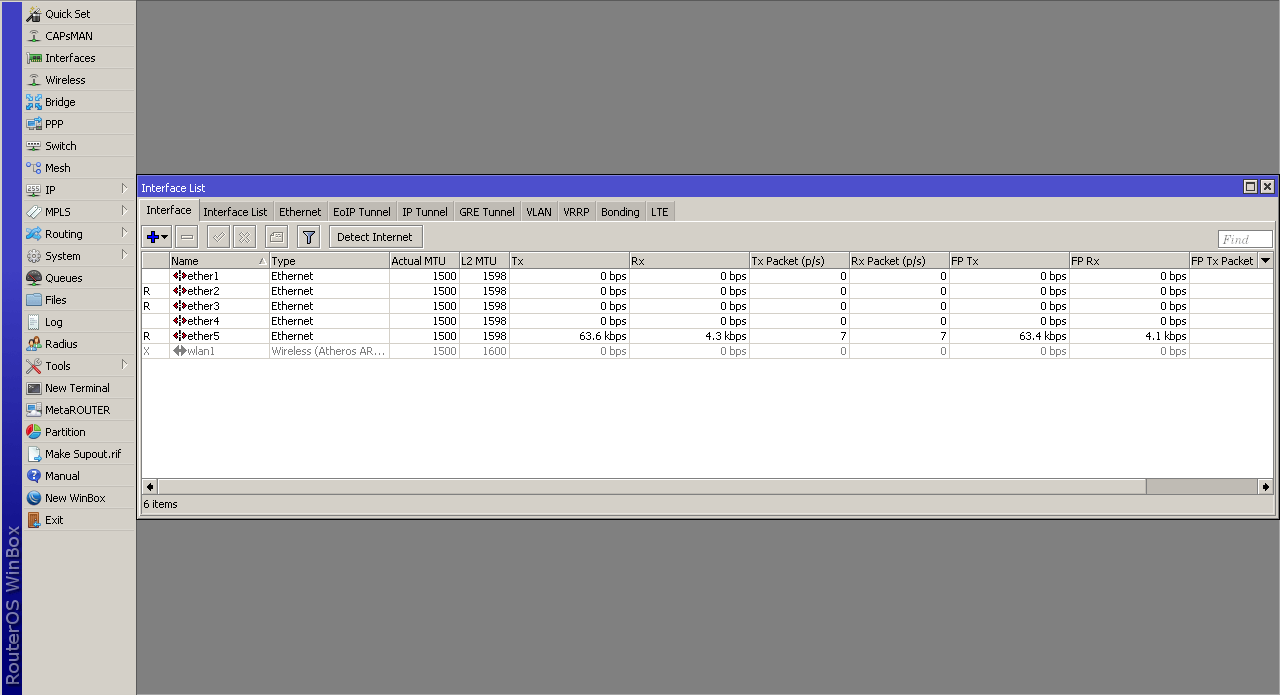Switch to the GRE Tunnel tab

[x=487, y=212]
